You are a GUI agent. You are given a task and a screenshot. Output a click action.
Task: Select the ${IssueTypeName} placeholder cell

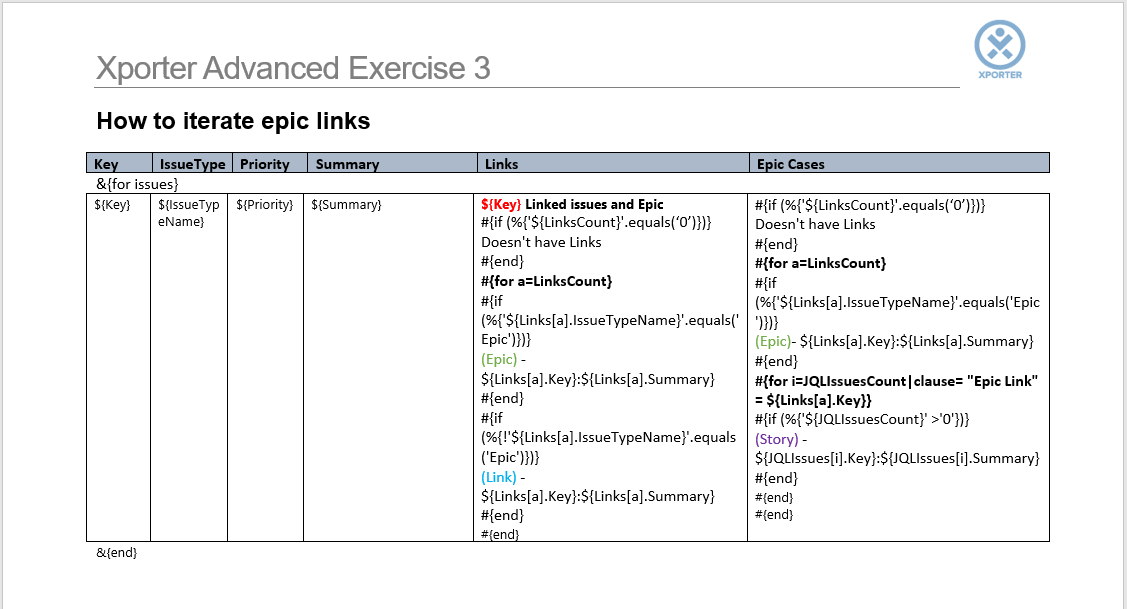pyautogui.click(x=188, y=213)
